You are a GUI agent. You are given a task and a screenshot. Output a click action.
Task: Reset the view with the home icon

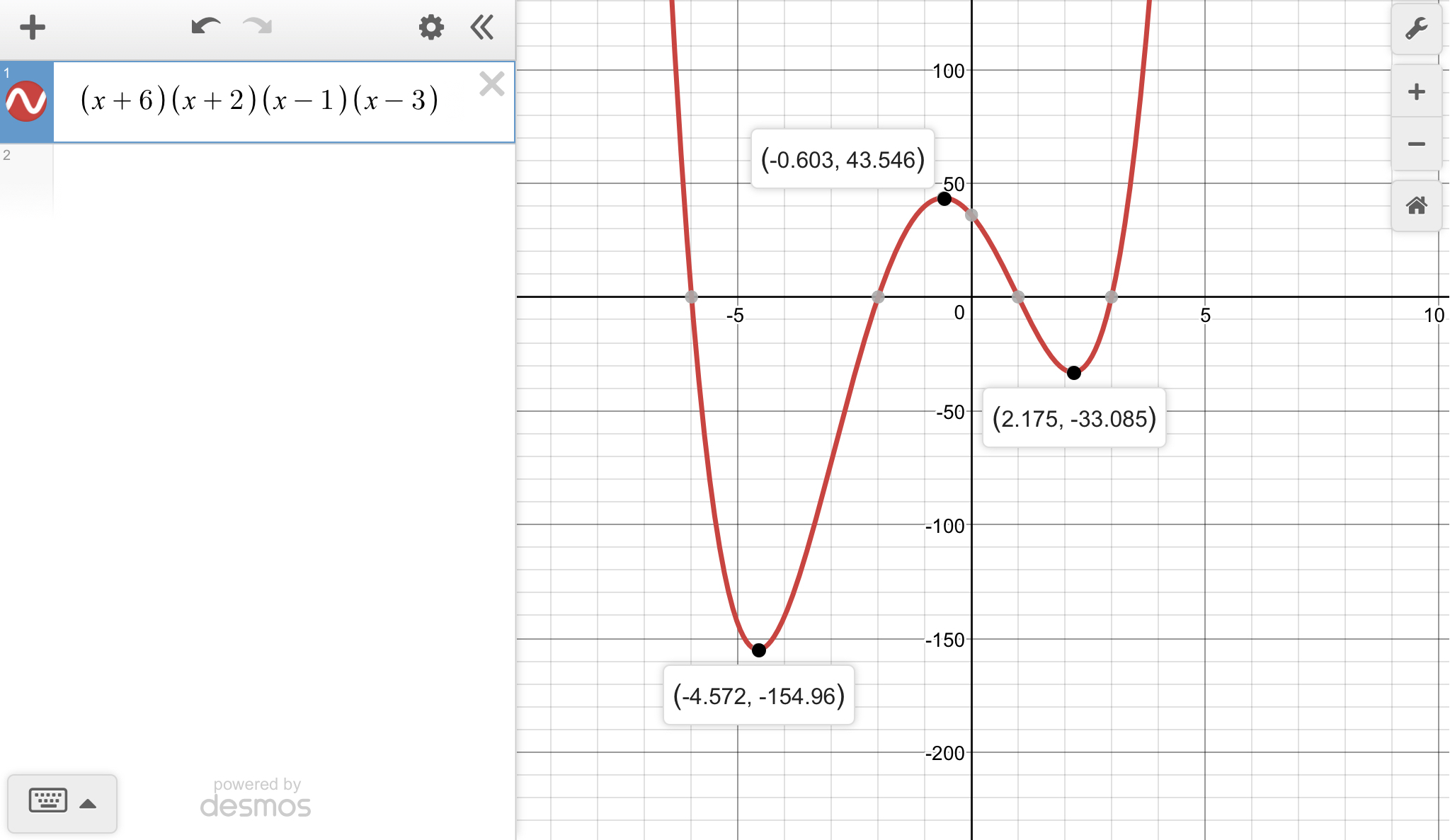(1416, 206)
